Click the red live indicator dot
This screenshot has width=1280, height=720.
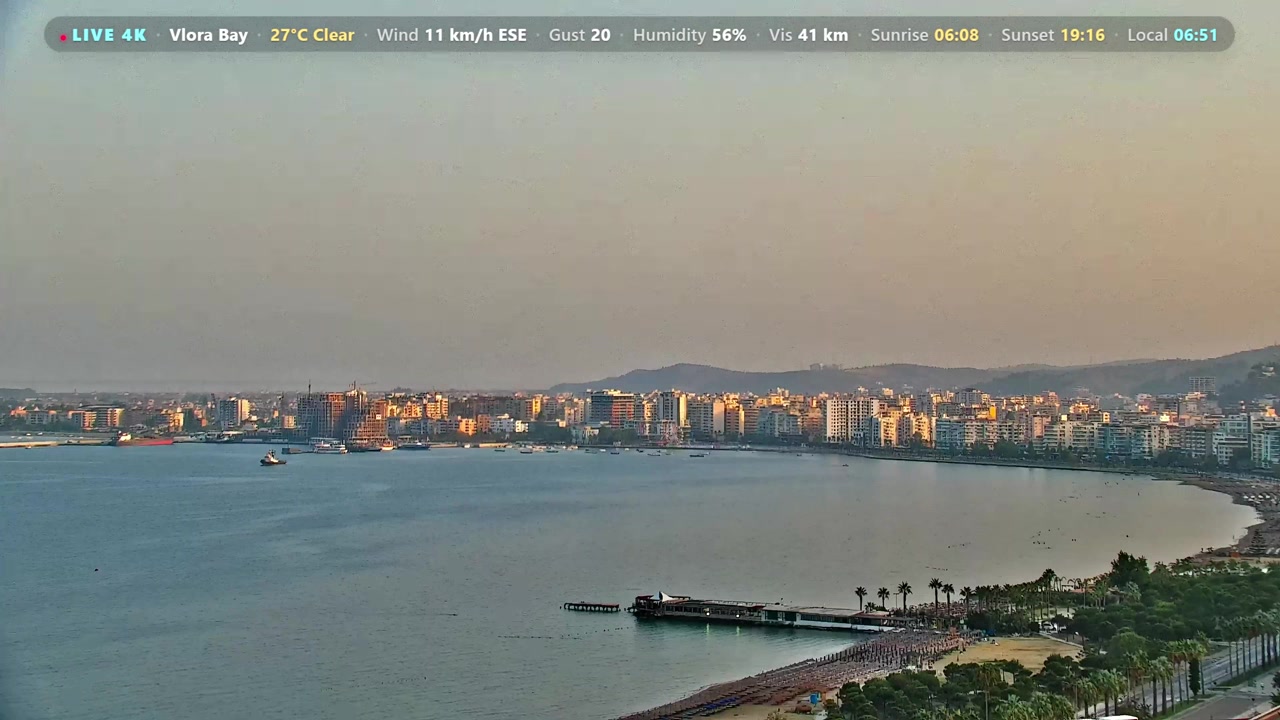(63, 37)
